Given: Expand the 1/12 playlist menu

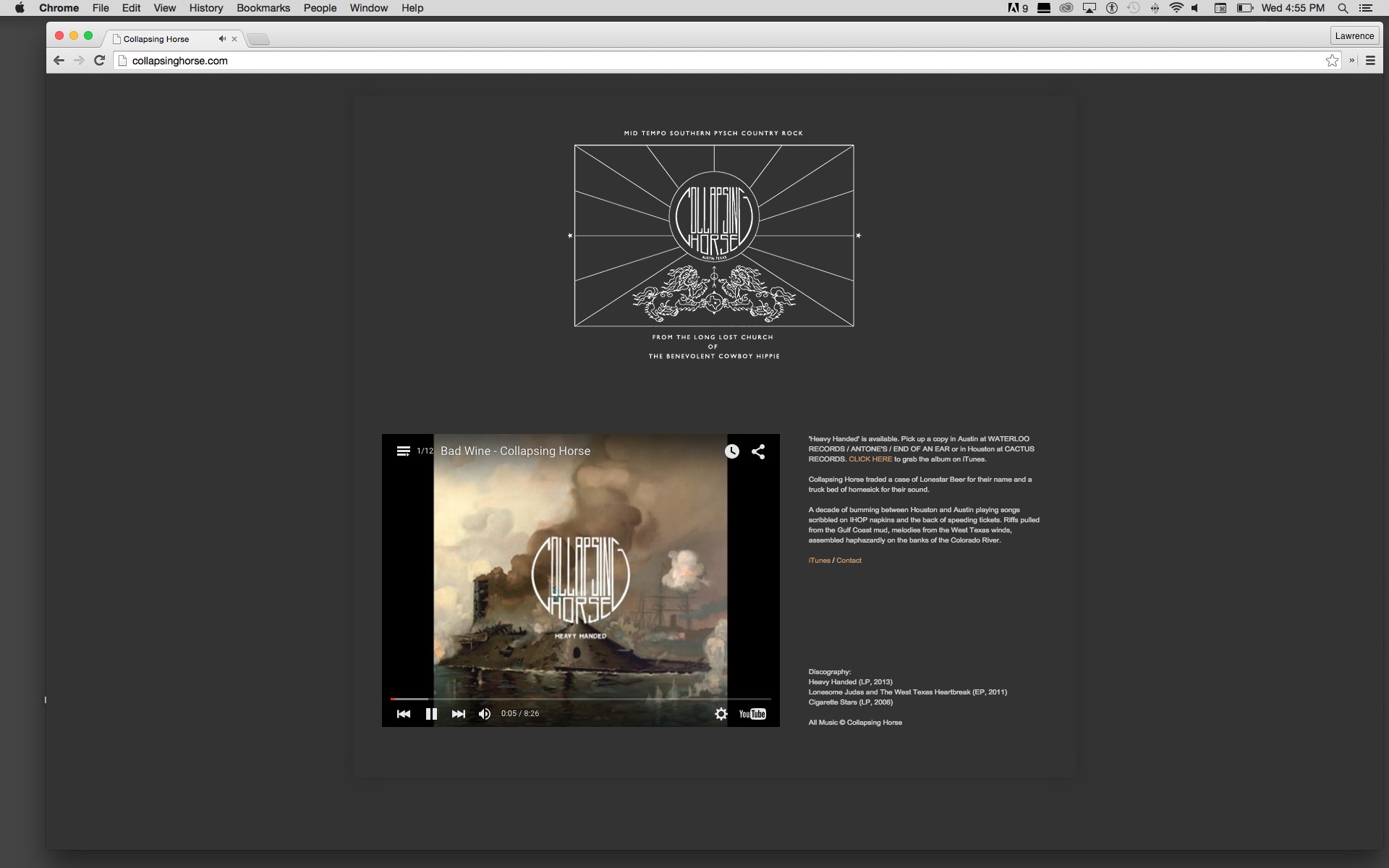Looking at the screenshot, I should pyautogui.click(x=404, y=451).
